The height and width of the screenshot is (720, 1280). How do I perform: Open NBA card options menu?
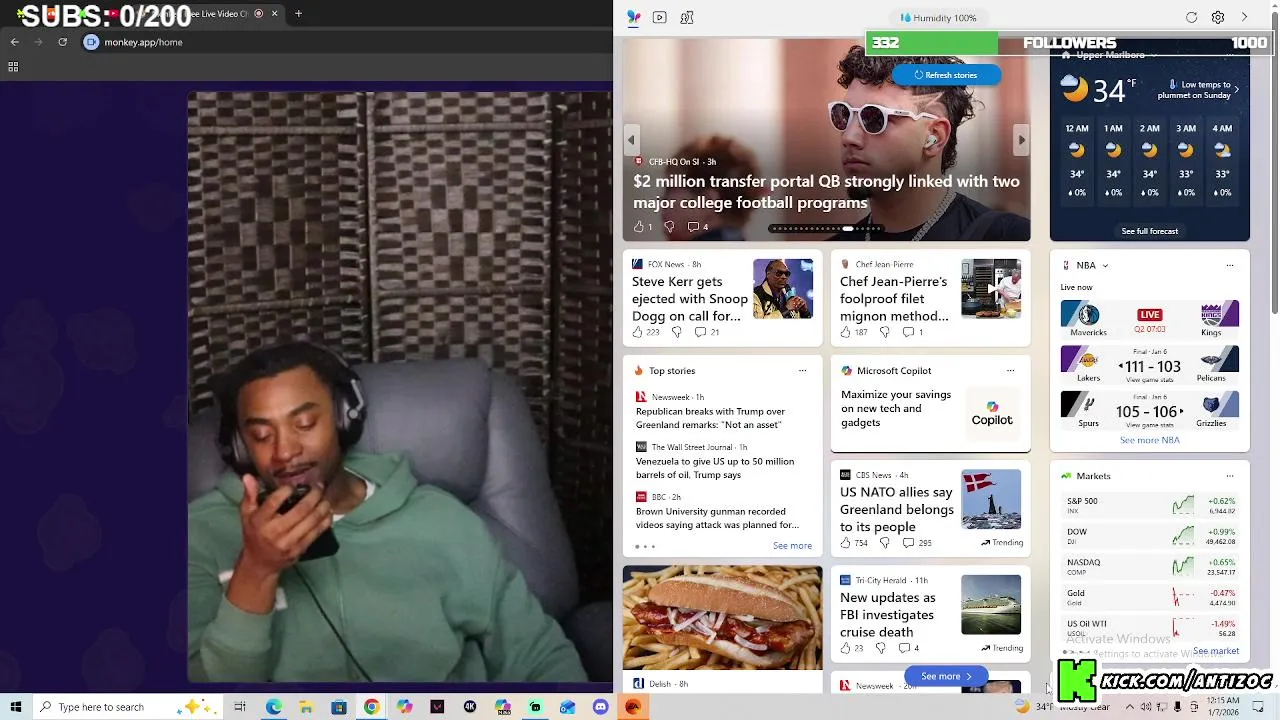1230,266
